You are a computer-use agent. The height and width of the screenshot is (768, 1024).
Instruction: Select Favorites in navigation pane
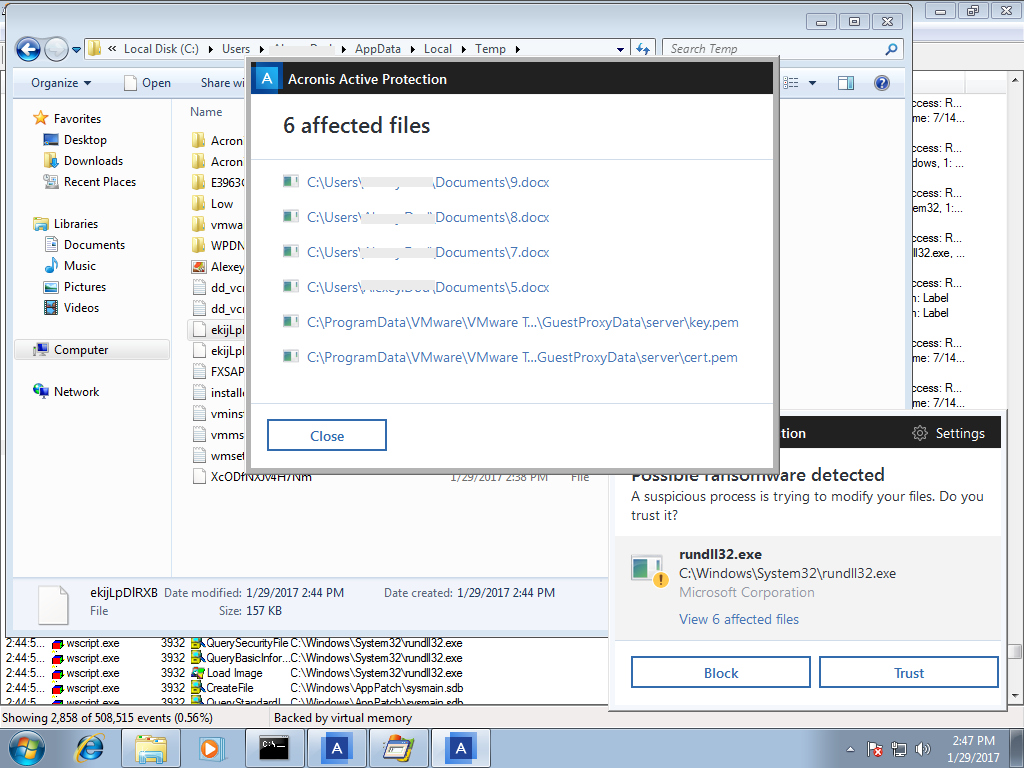(x=67, y=118)
